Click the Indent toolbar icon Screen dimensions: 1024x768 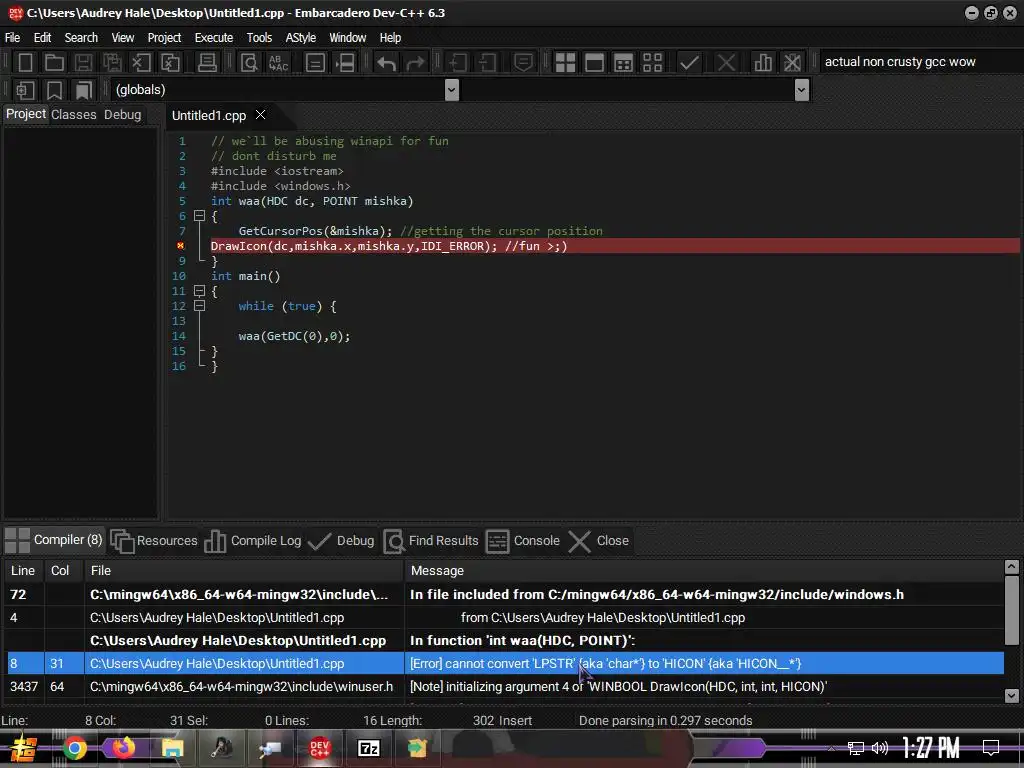point(458,63)
